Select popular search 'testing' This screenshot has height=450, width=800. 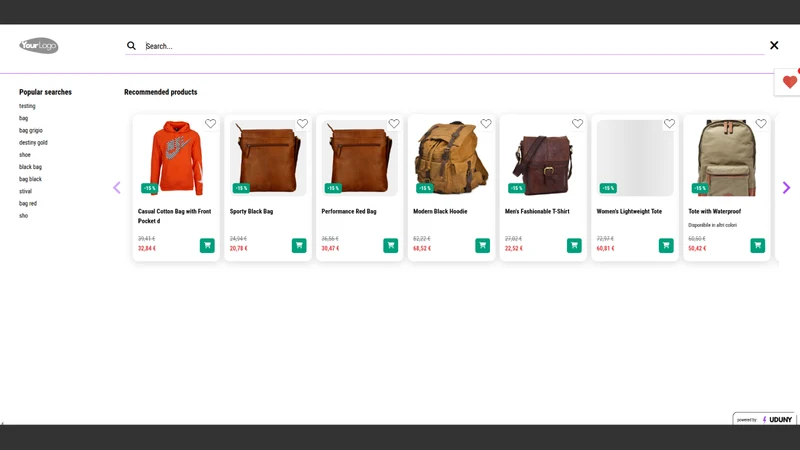pyautogui.click(x=27, y=106)
